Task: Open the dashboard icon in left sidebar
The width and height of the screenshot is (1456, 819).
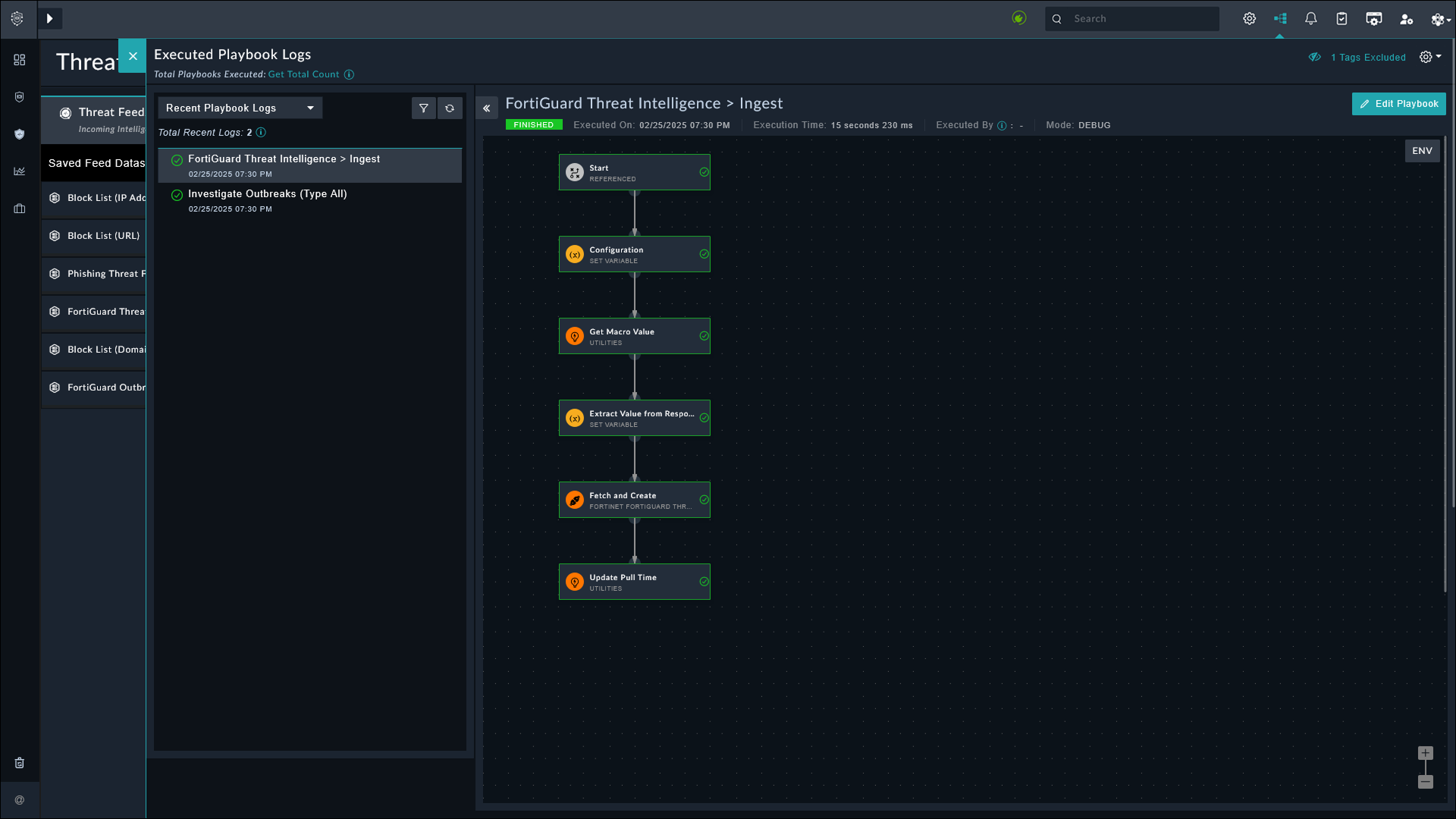Action: (x=20, y=60)
